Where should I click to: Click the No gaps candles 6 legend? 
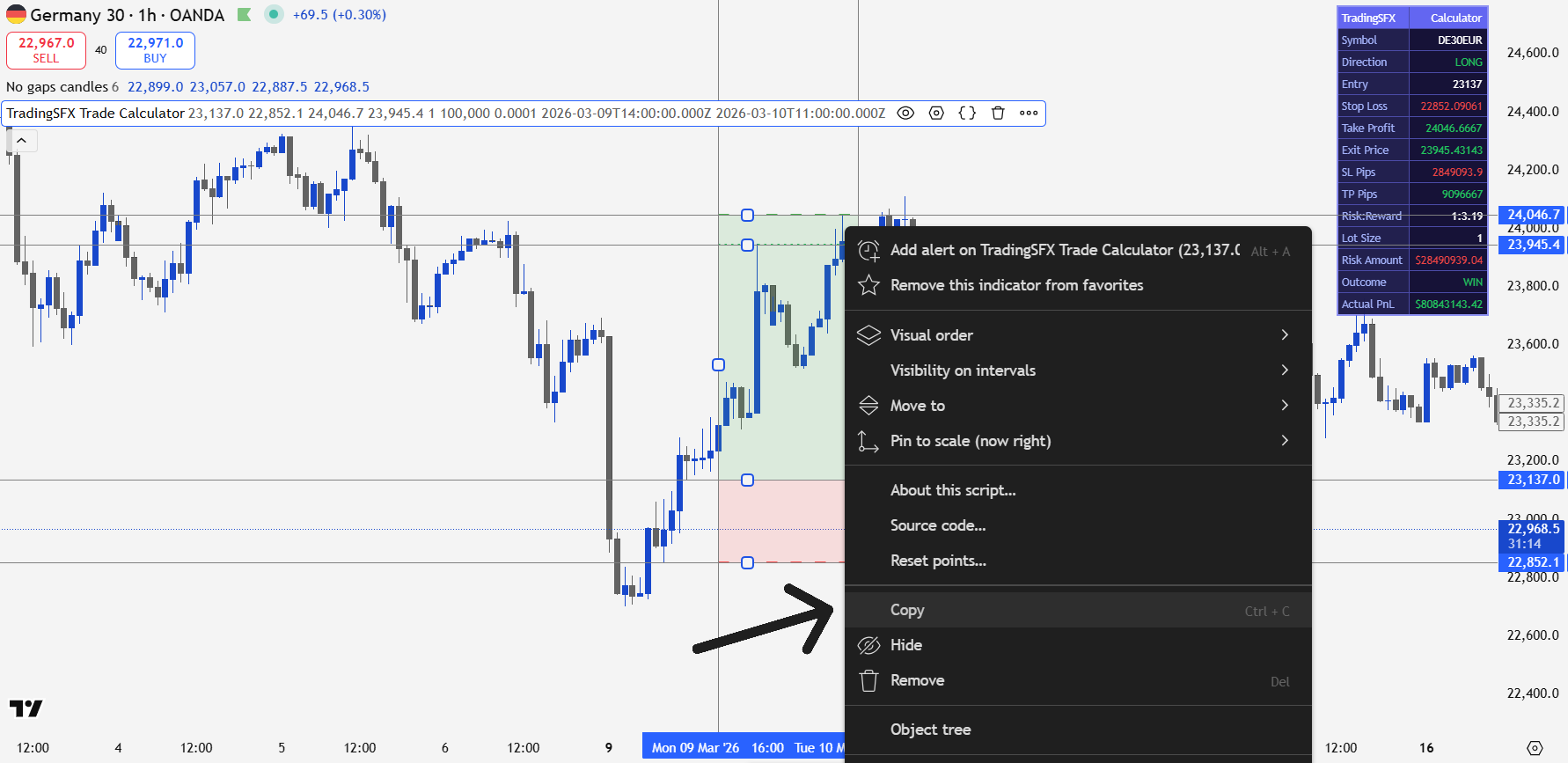point(62,87)
